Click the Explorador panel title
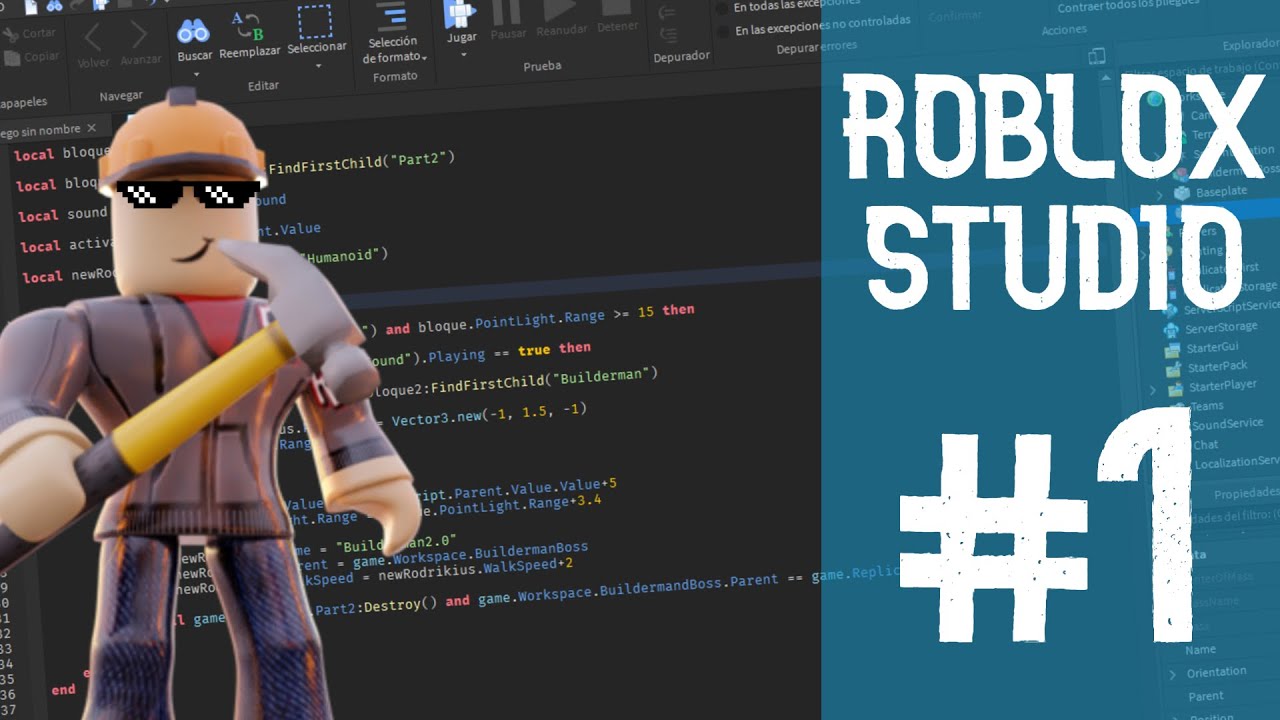The width and height of the screenshot is (1280, 720). (x=1251, y=45)
